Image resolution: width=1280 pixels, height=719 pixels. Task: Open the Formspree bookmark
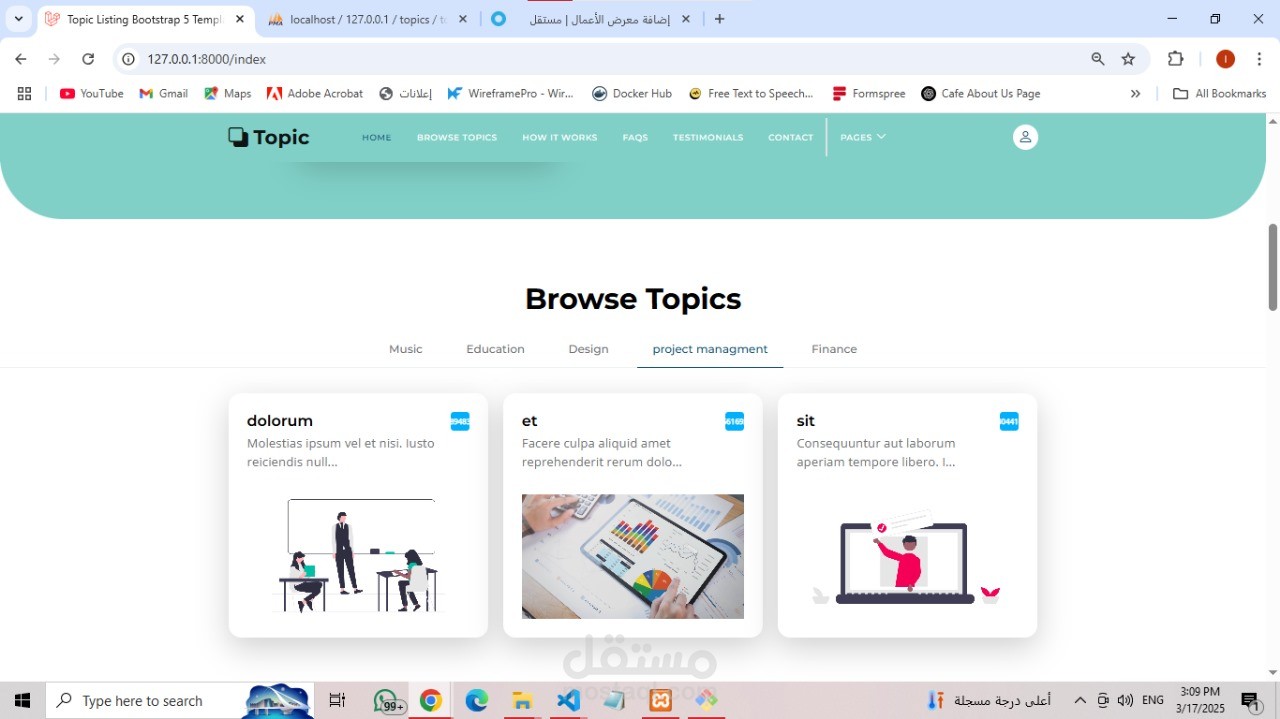click(868, 93)
